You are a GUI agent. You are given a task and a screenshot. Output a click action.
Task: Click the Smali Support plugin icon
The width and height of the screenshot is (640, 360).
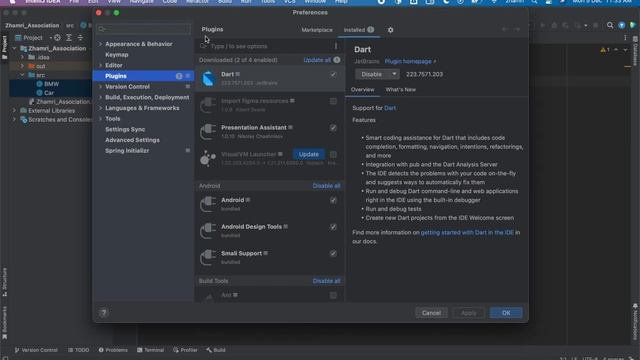pos(208,258)
